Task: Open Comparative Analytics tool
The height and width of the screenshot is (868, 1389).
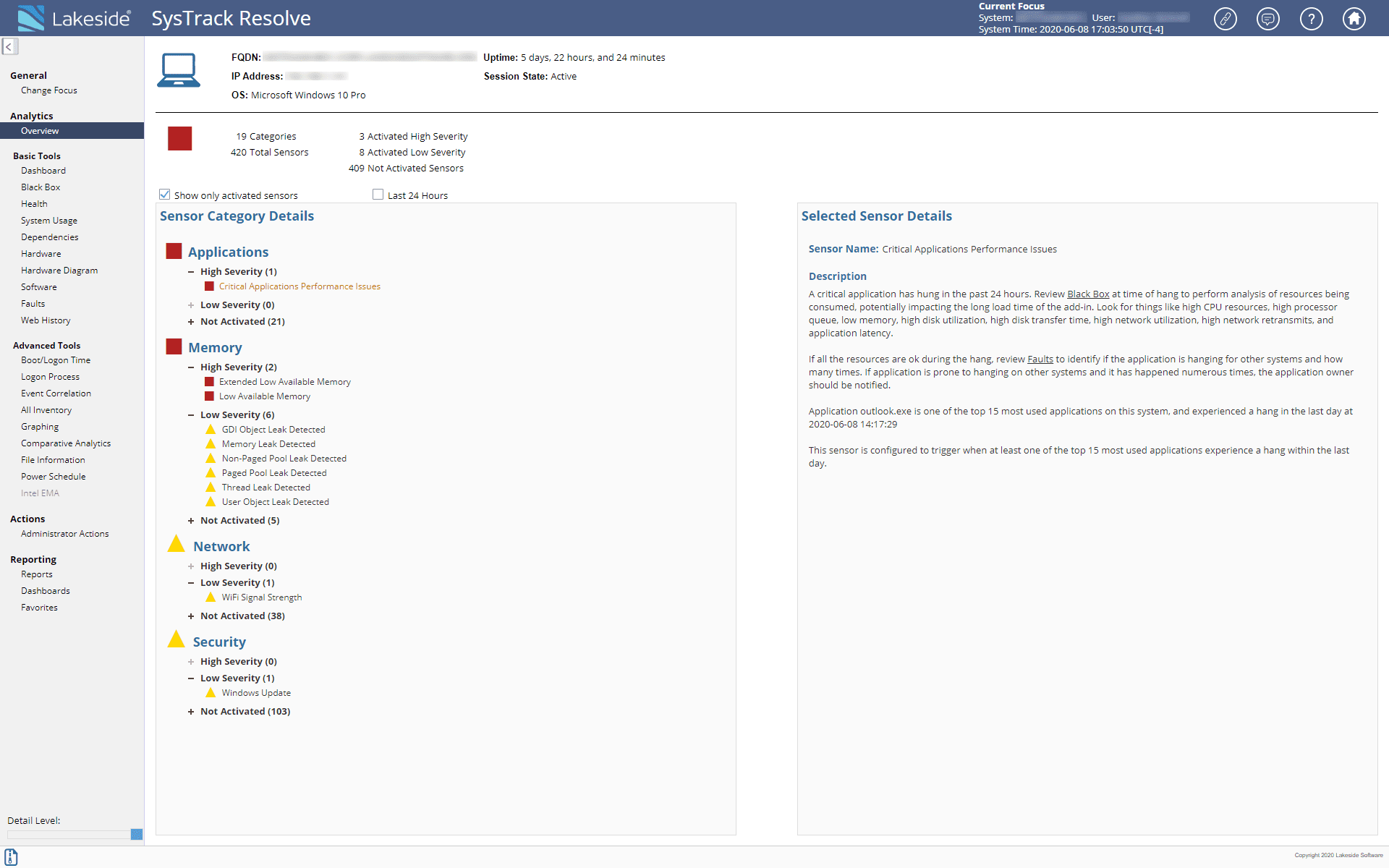Action: [x=66, y=443]
